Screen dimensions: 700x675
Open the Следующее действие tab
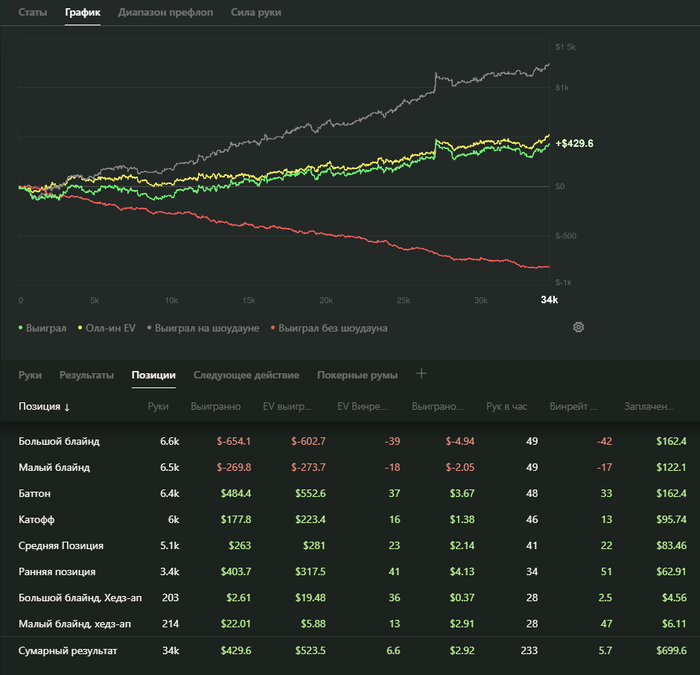(246, 375)
